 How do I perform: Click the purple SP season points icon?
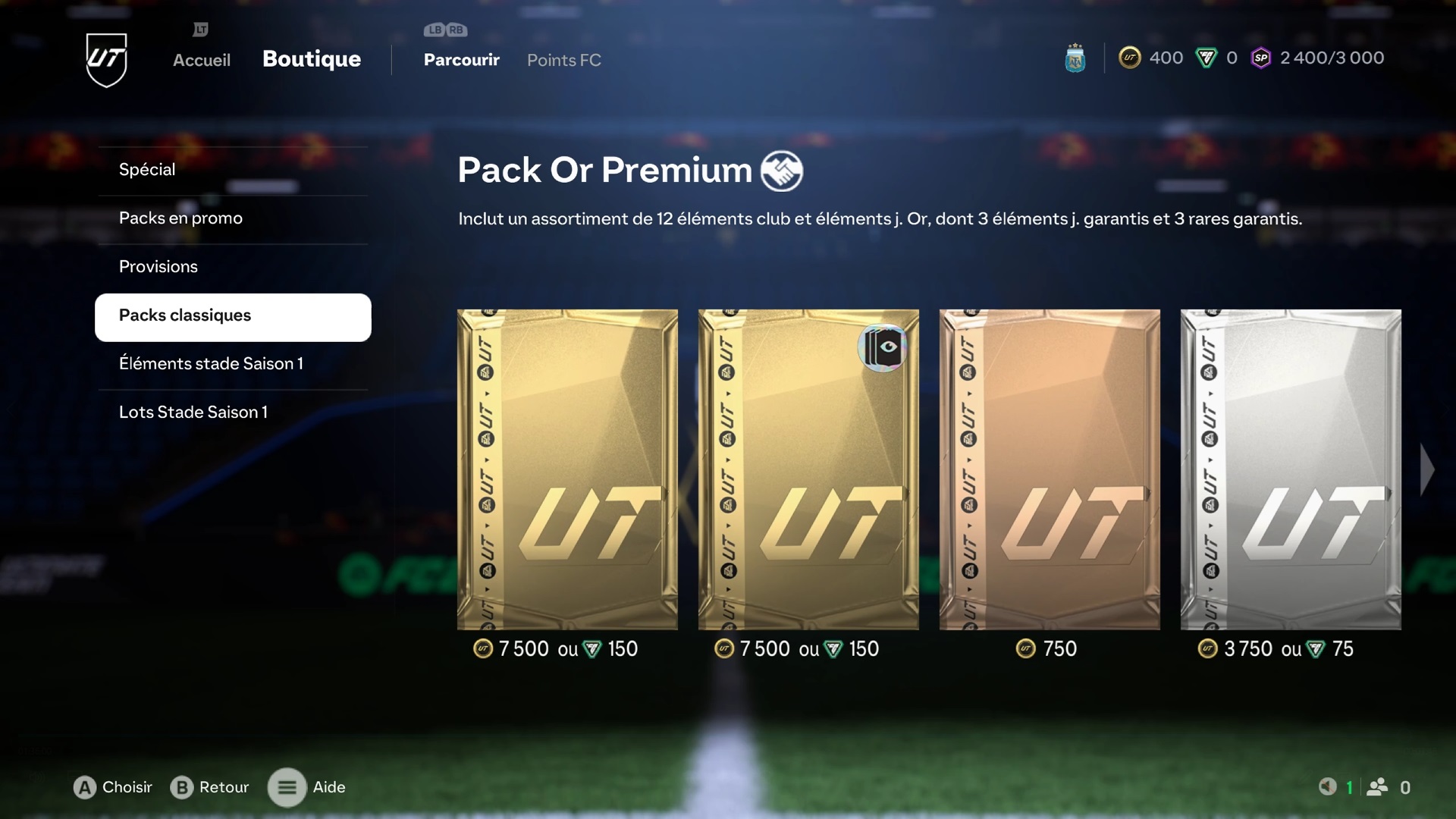pos(1260,58)
